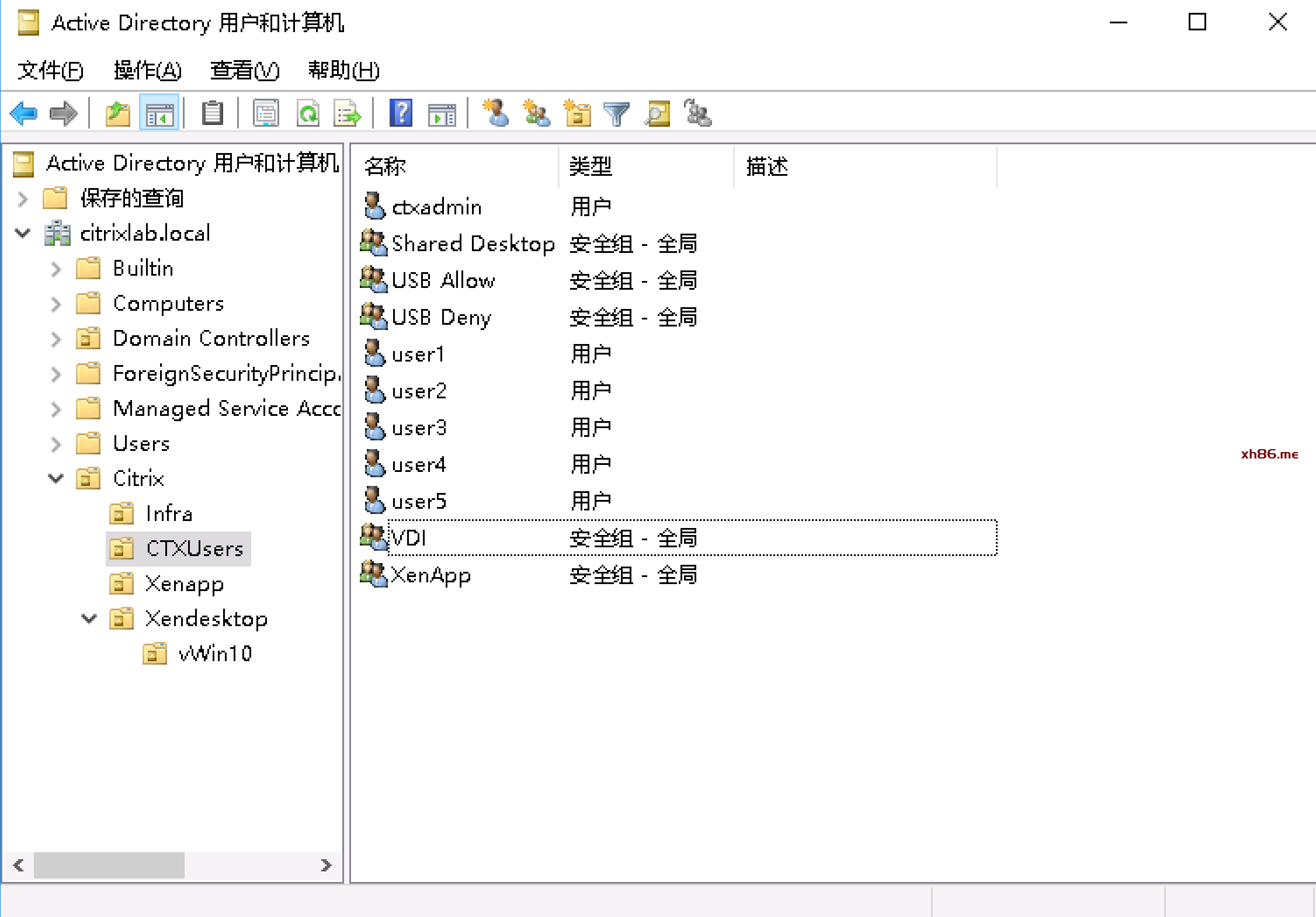Click right arrow of tree horizontal scrollbar
Viewport: 1316px width, 917px height.
coord(326,865)
